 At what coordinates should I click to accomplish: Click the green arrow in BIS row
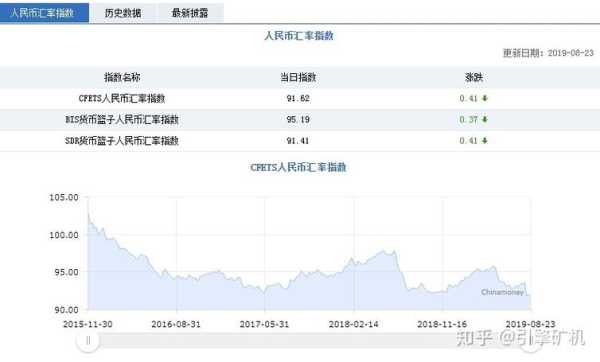[x=484, y=119]
